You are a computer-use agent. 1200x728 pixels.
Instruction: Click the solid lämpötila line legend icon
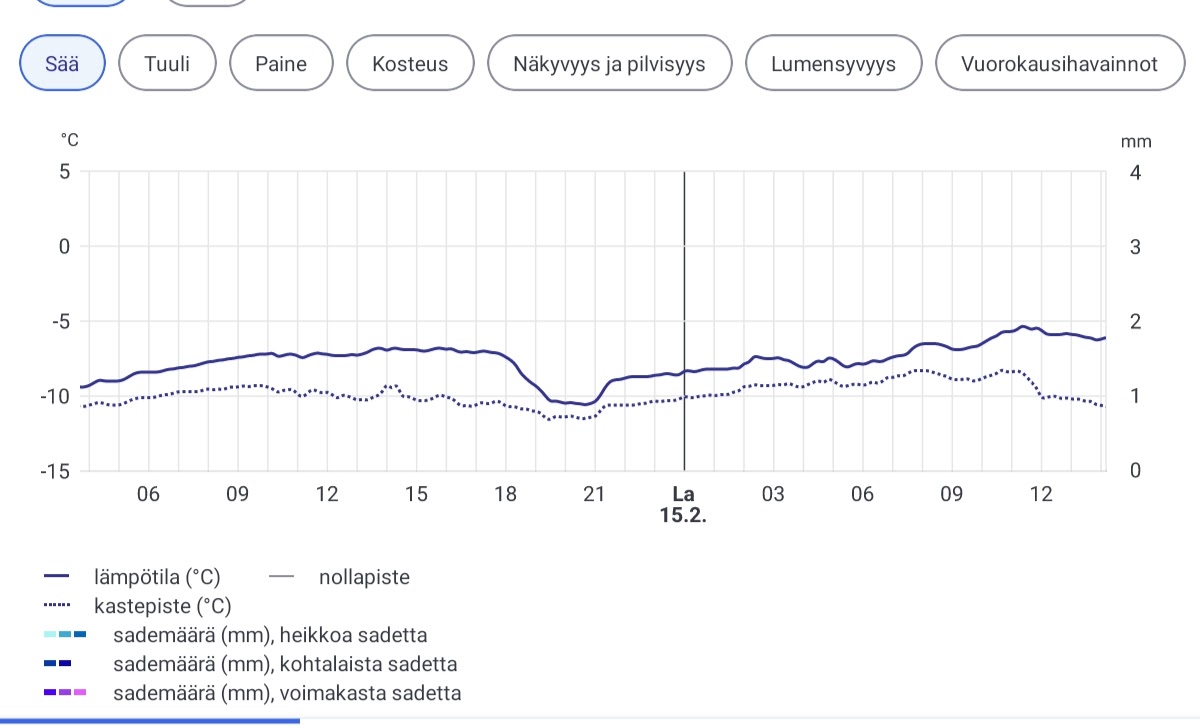pyautogui.click(x=57, y=577)
